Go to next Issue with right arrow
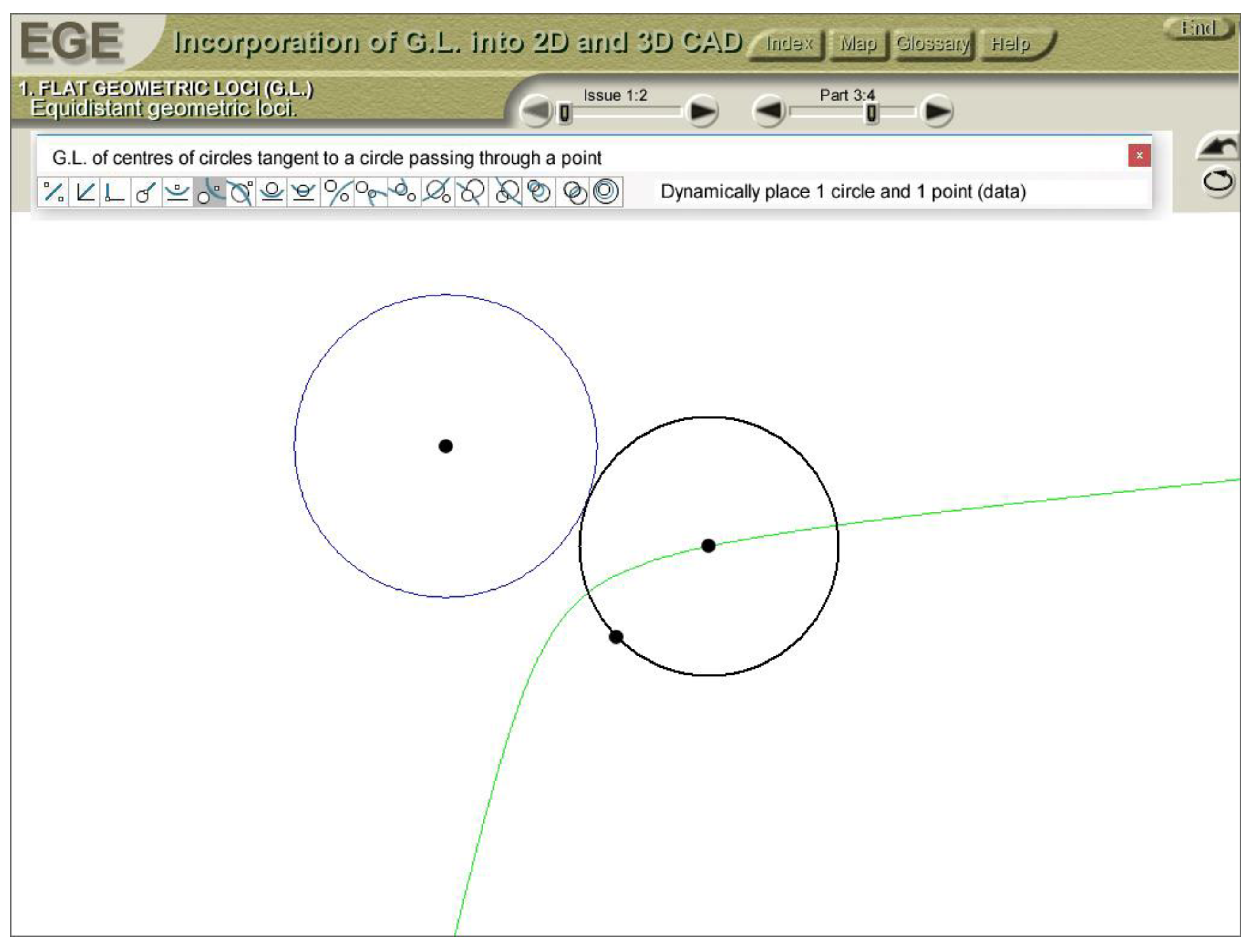The image size is (1251, 952). [702, 111]
